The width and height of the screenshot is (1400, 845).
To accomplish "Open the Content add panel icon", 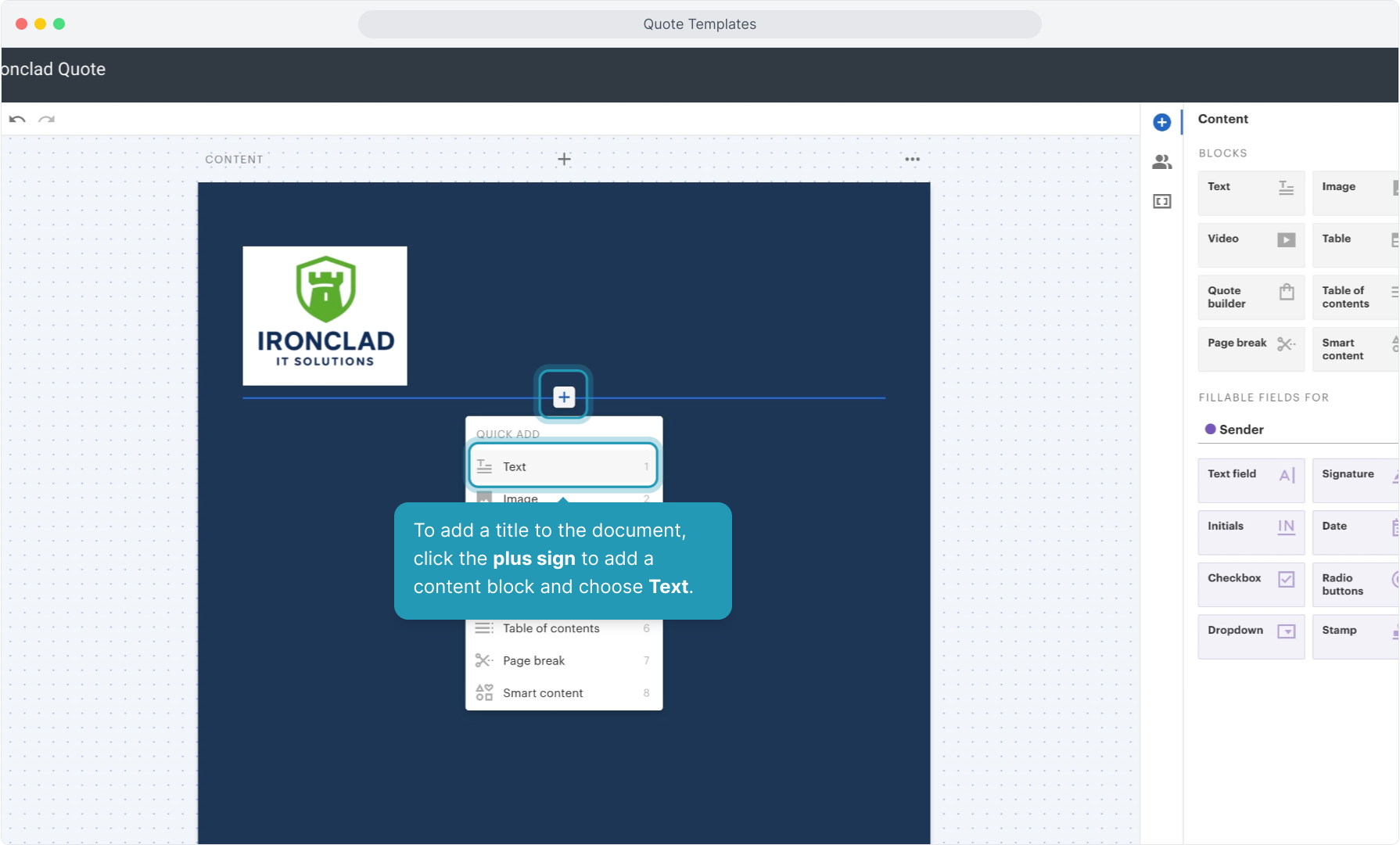I will coord(1161,122).
